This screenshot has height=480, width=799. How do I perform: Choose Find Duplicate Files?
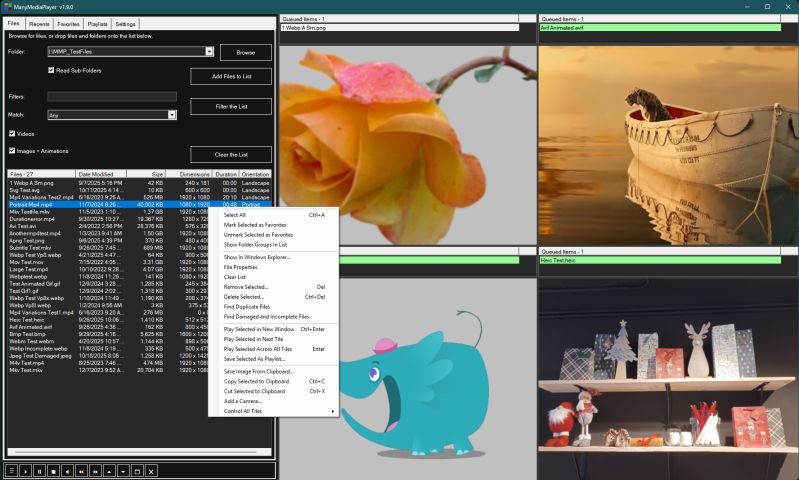tap(274, 307)
